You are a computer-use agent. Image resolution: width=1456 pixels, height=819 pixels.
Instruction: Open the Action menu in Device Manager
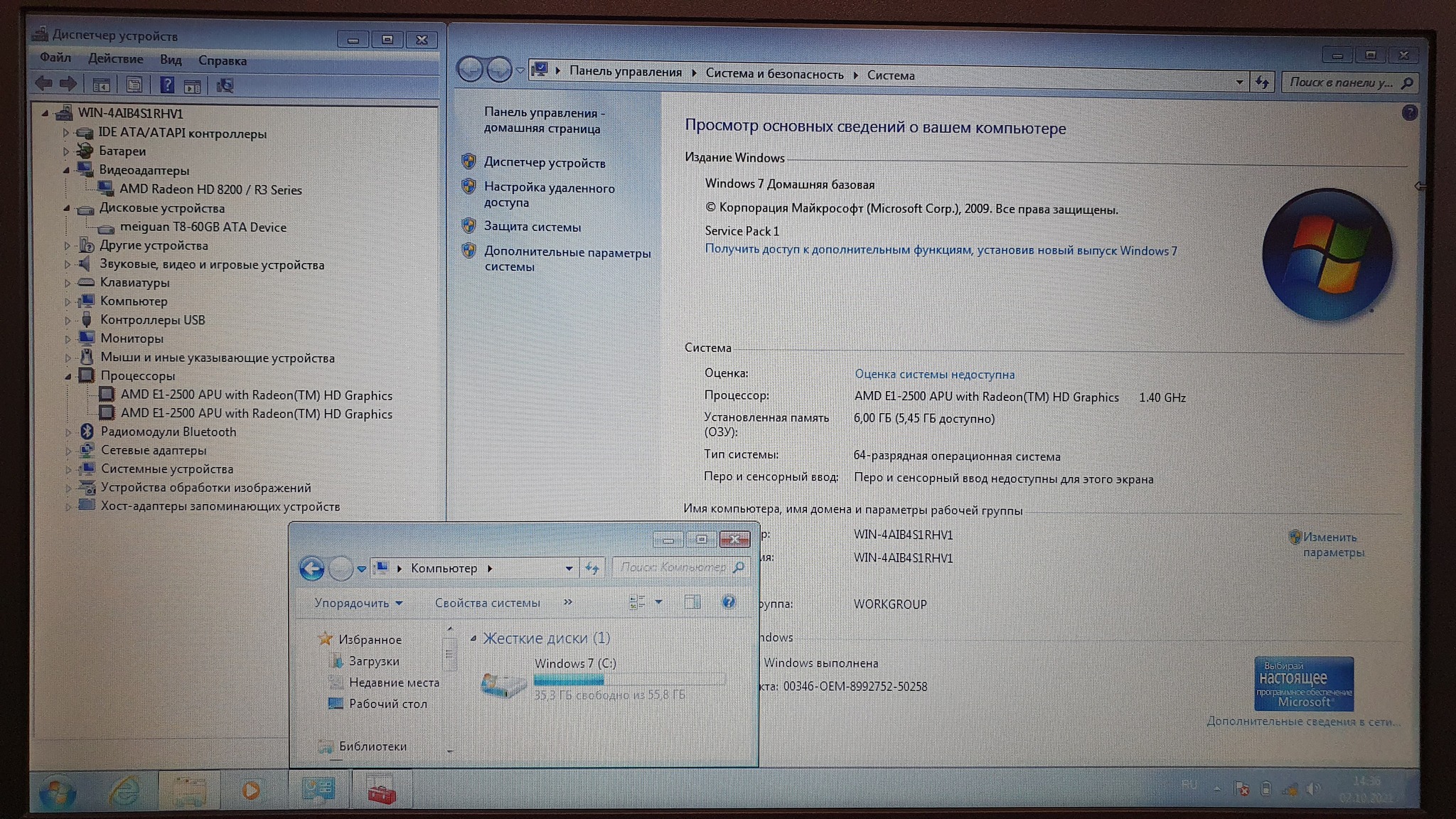[115, 59]
